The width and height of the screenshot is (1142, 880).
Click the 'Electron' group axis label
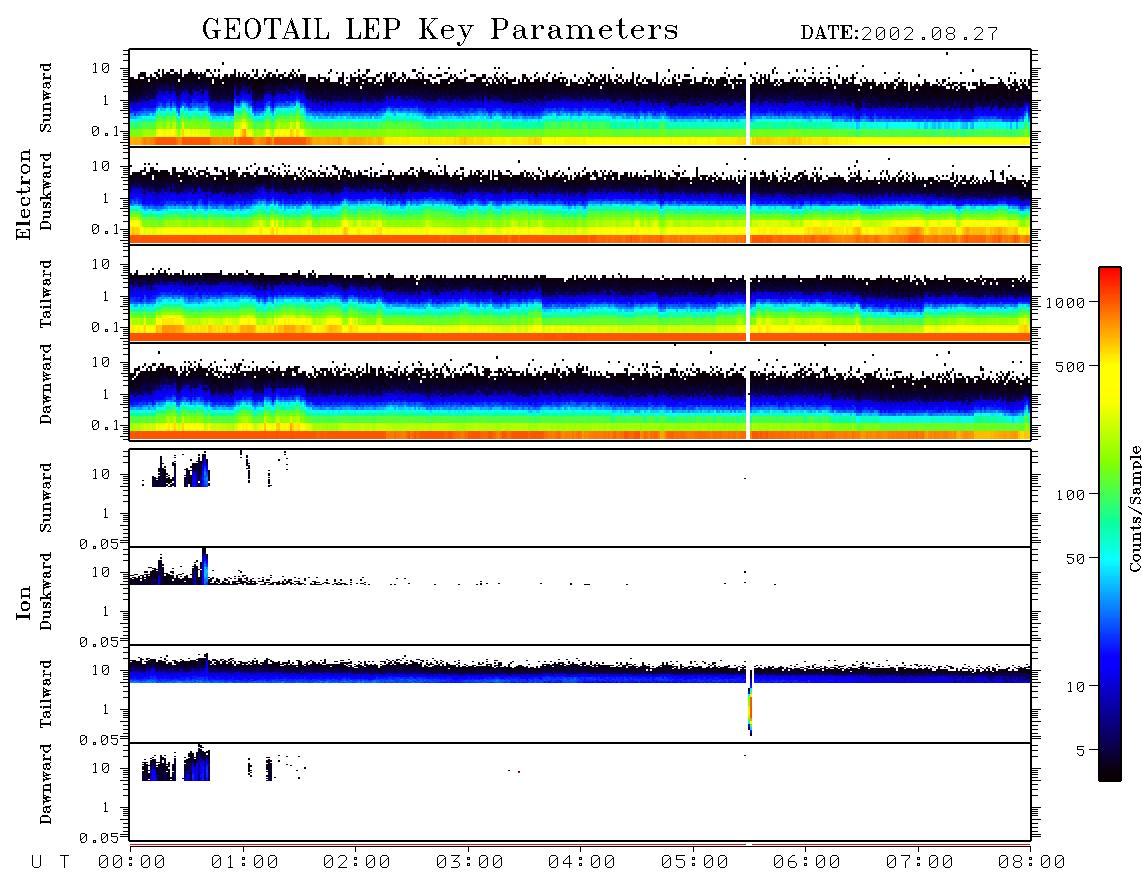coord(24,194)
